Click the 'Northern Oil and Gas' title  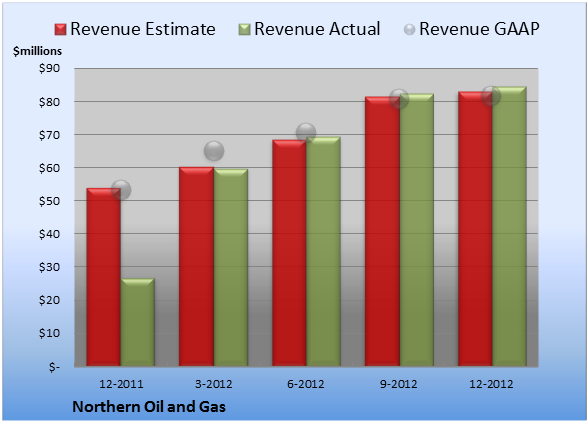pos(149,407)
